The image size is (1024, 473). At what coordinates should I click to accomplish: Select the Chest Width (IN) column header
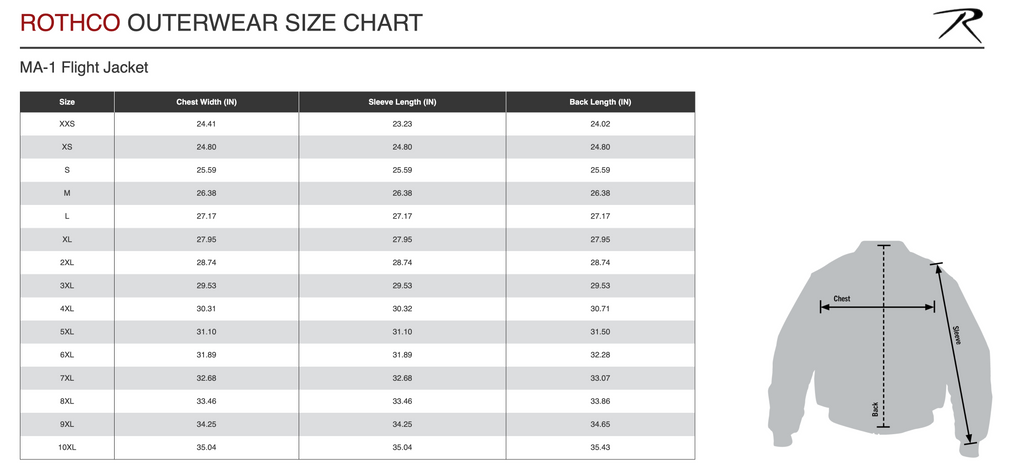pyautogui.click(x=206, y=102)
